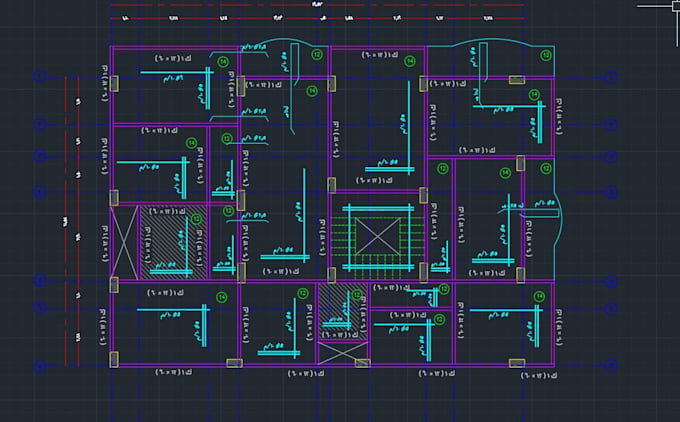Screen dimensions: 680x422
Task: Select dimension text on topmost dashed red line
Action: [317, 4]
